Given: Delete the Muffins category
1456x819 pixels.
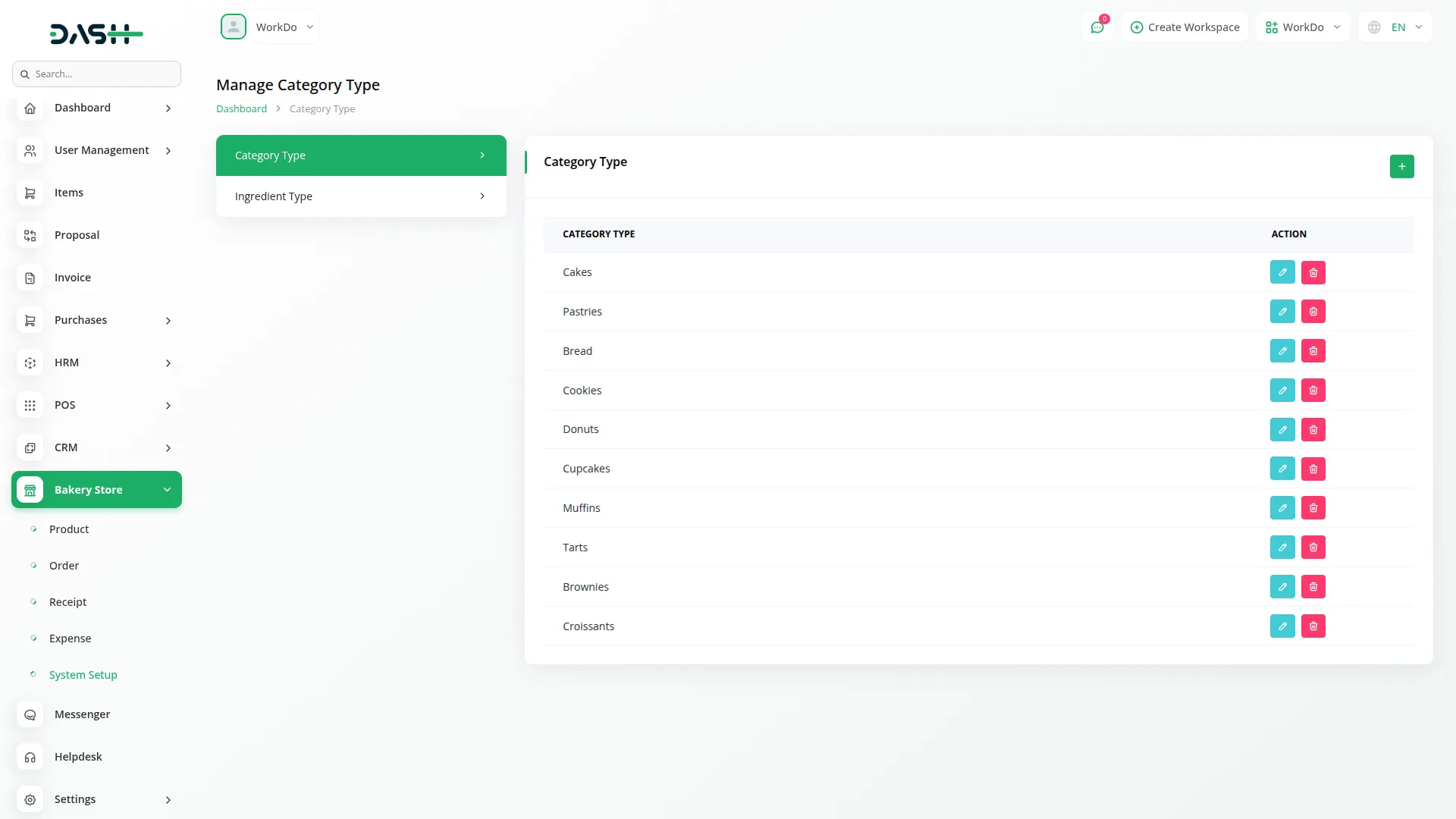Looking at the screenshot, I should pyautogui.click(x=1313, y=508).
